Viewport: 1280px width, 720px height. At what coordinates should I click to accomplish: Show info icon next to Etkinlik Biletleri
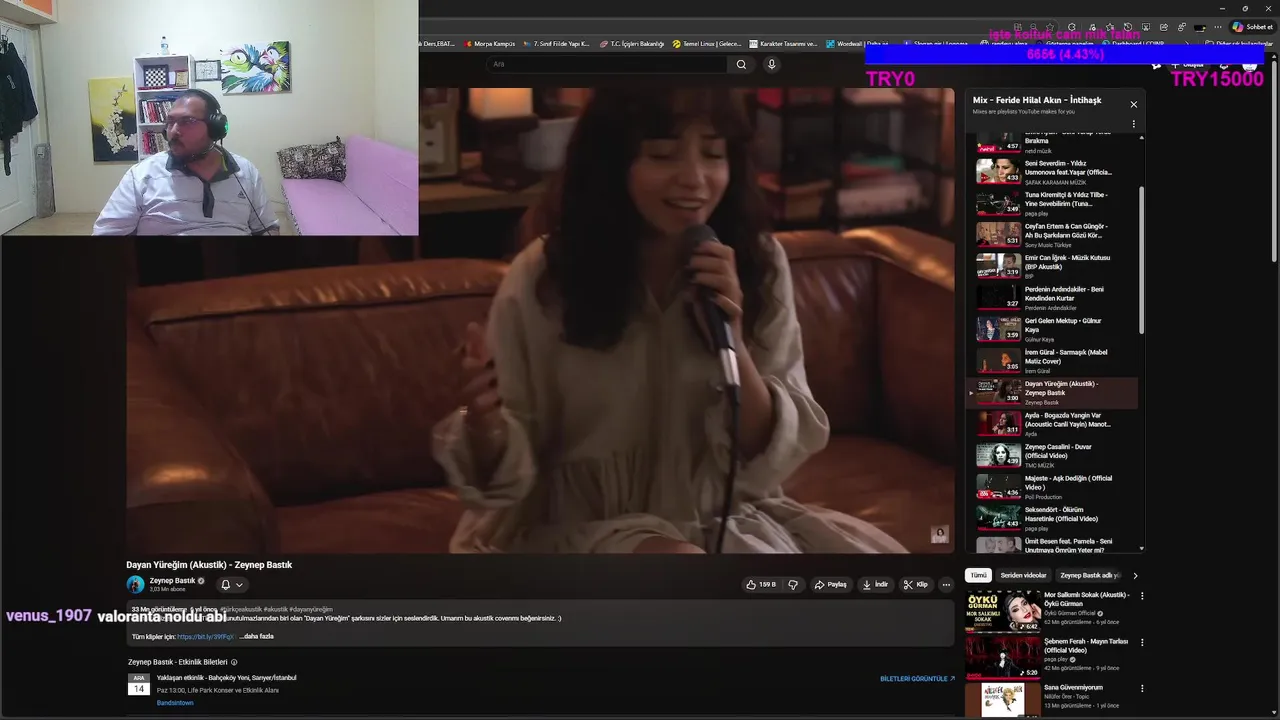pos(234,662)
